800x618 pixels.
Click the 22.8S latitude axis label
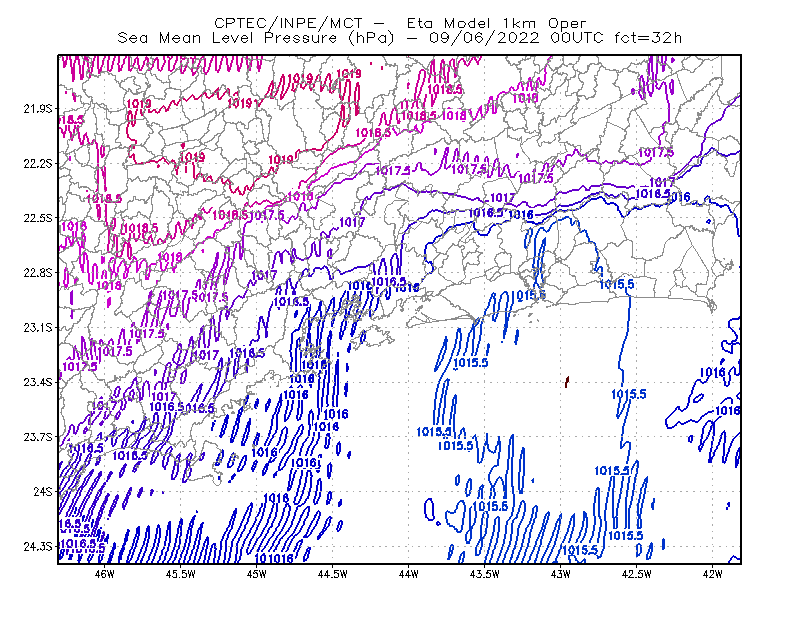pyautogui.click(x=38, y=273)
